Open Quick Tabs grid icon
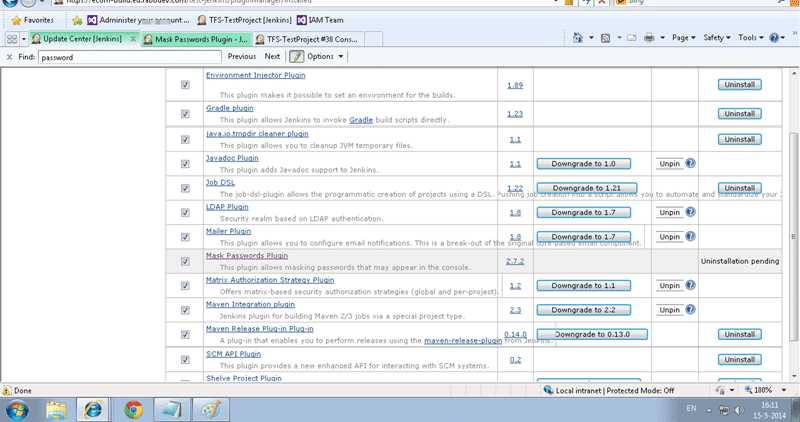The height and width of the screenshot is (422, 800). [12, 39]
